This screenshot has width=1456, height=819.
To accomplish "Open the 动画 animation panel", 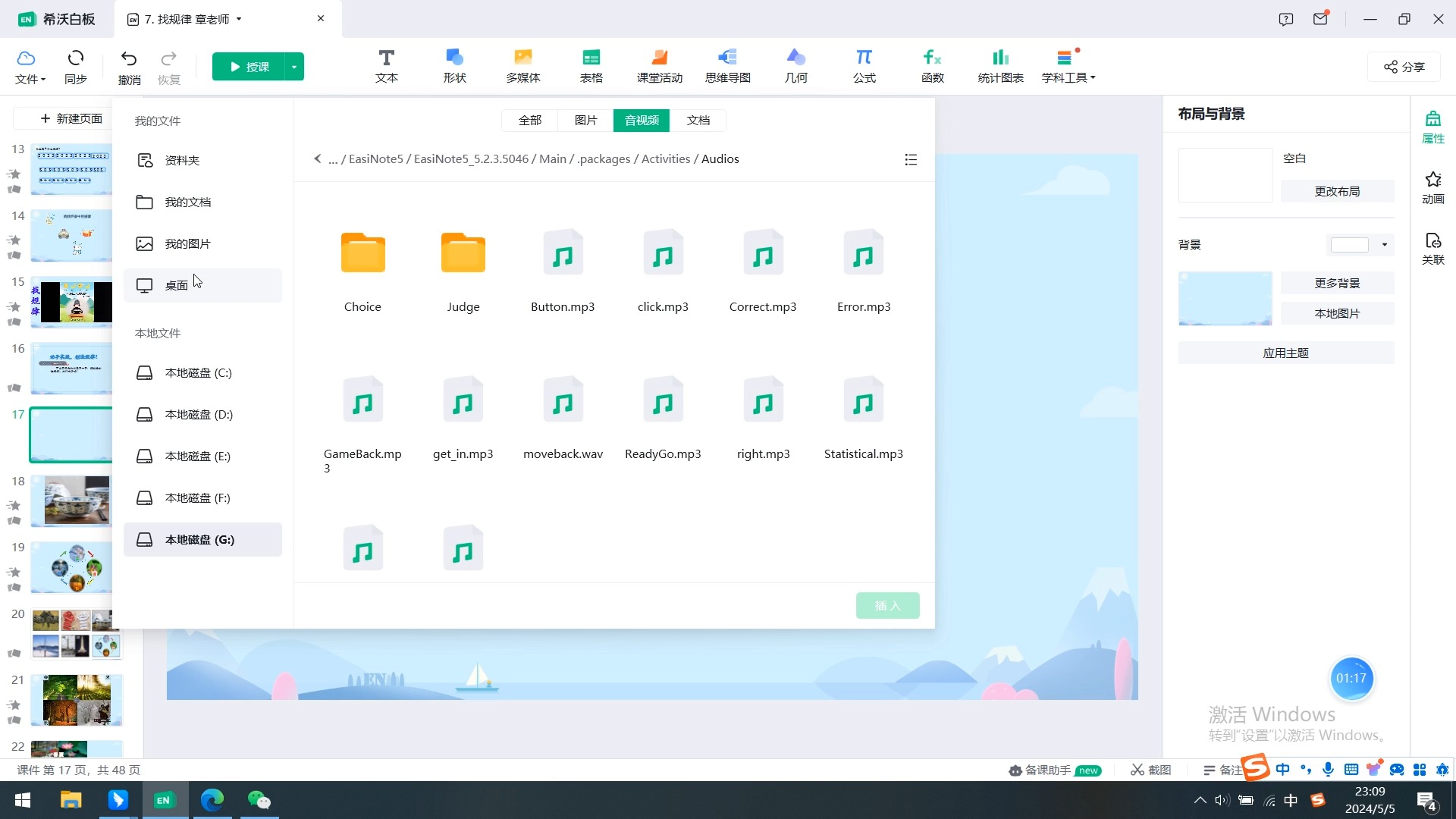I will [x=1432, y=187].
